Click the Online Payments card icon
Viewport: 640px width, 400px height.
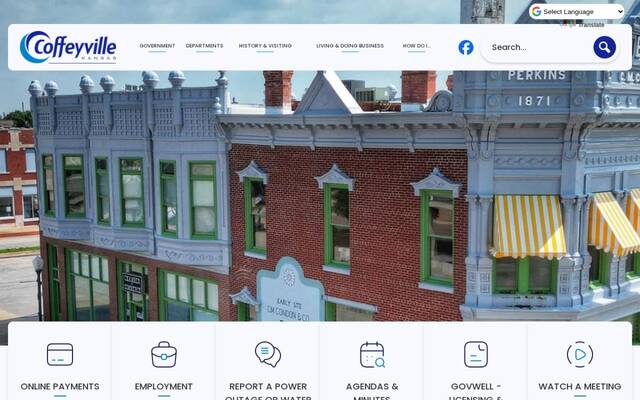tap(60, 354)
